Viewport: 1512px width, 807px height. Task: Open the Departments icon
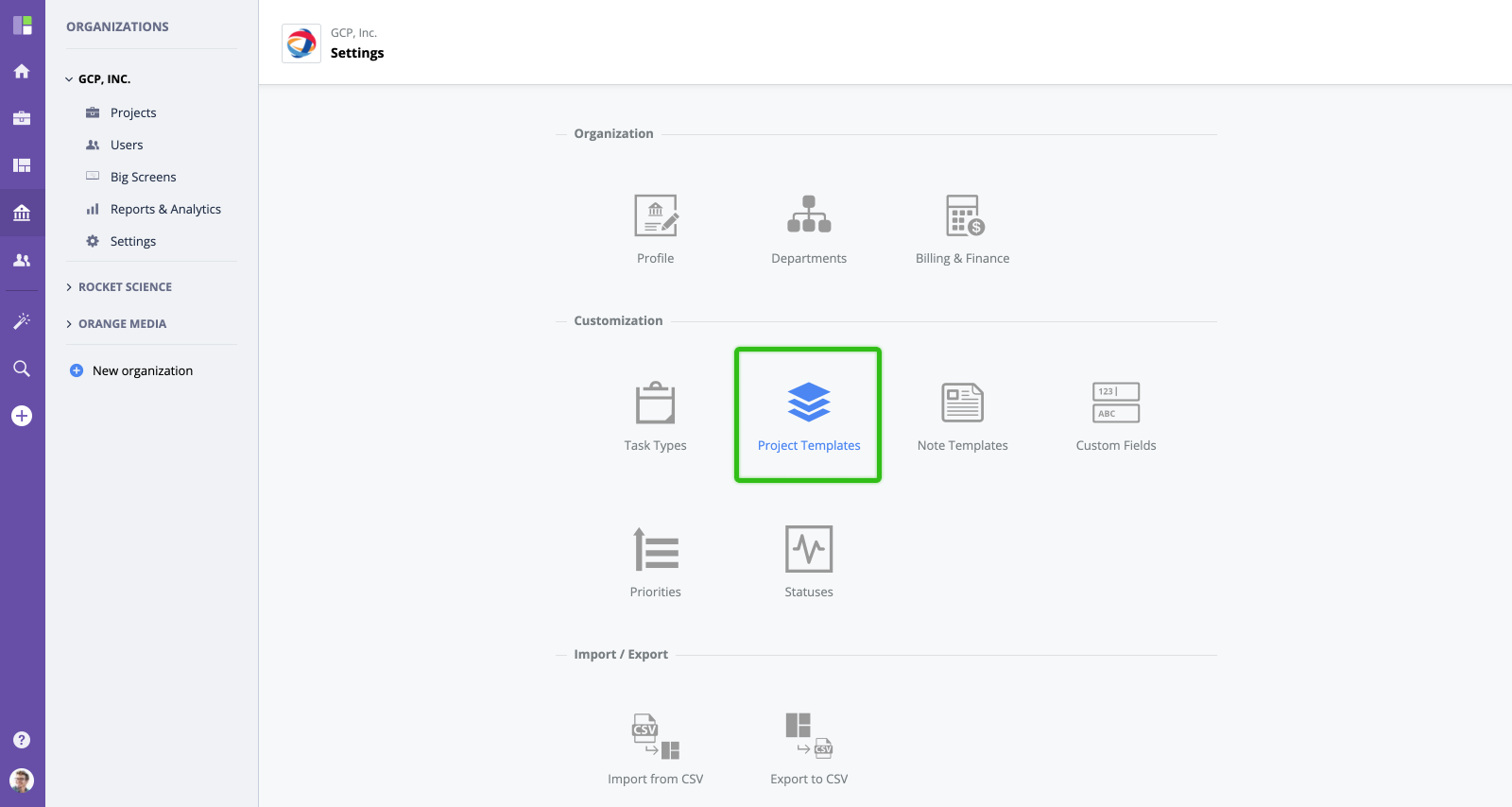click(809, 215)
